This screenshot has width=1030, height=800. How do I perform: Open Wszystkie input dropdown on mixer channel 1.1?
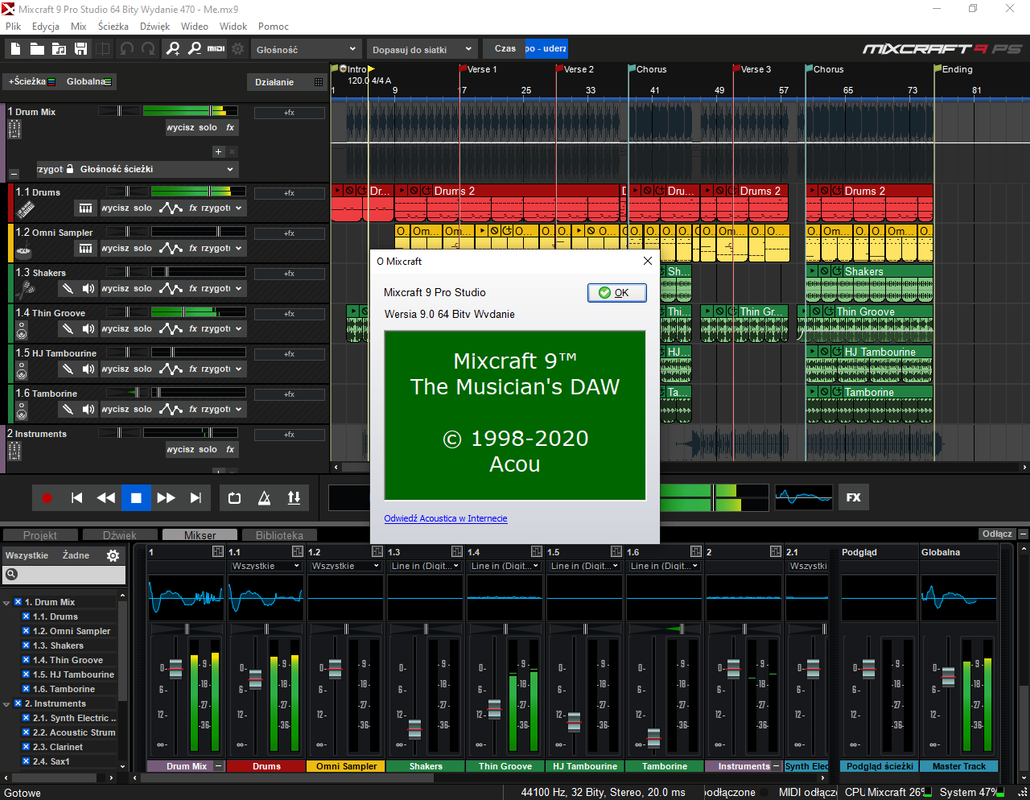pyautogui.click(x=265, y=566)
